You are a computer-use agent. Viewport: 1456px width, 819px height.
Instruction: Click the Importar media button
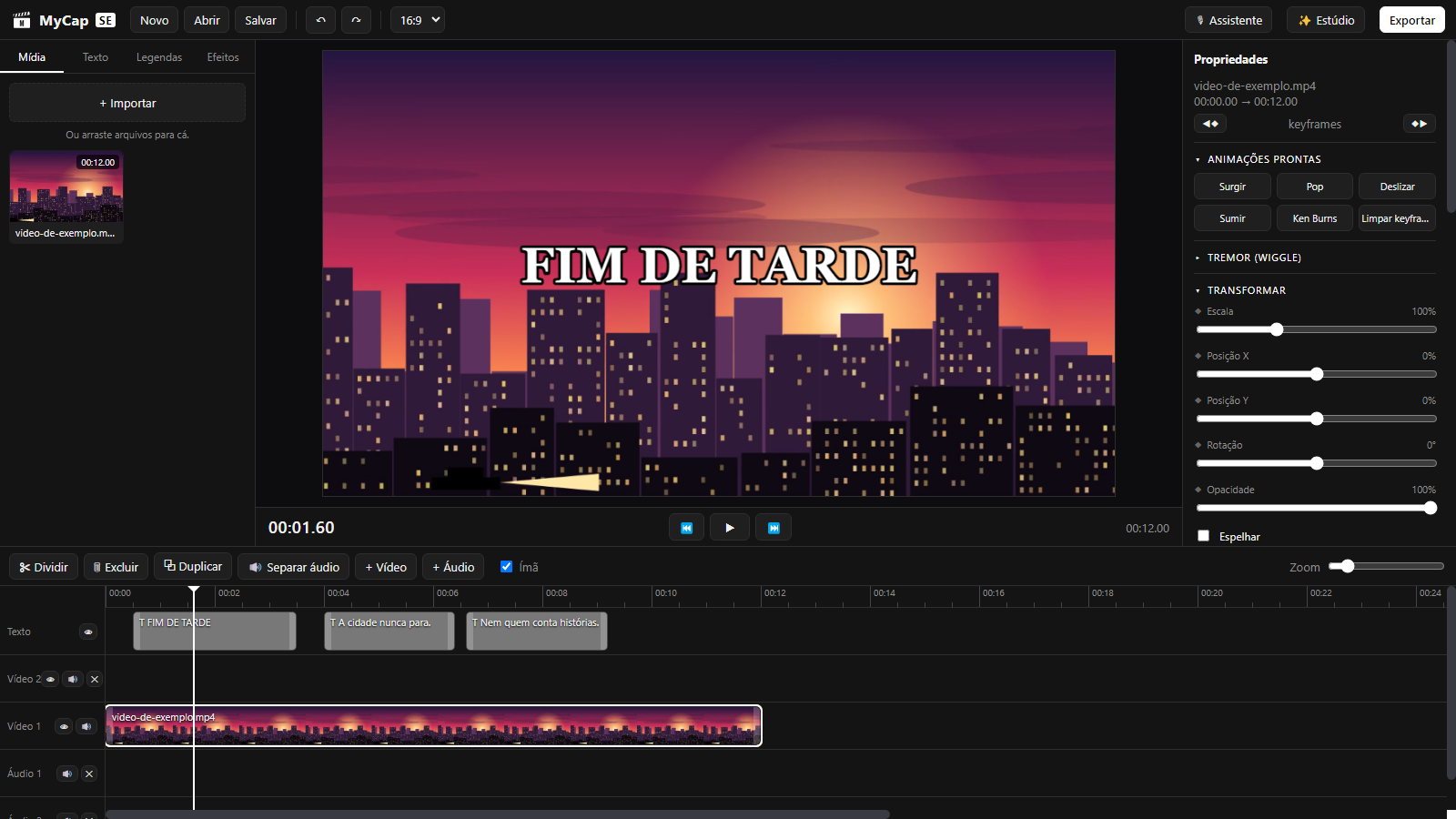pos(127,103)
